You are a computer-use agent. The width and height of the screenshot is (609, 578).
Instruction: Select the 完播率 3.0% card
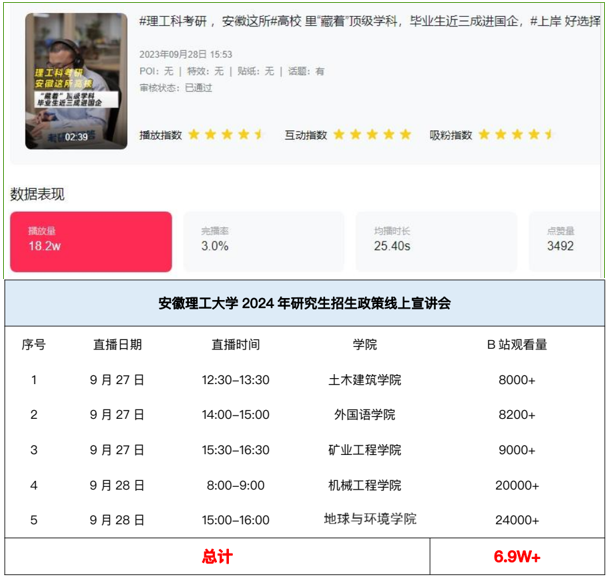(x=264, y=242)
